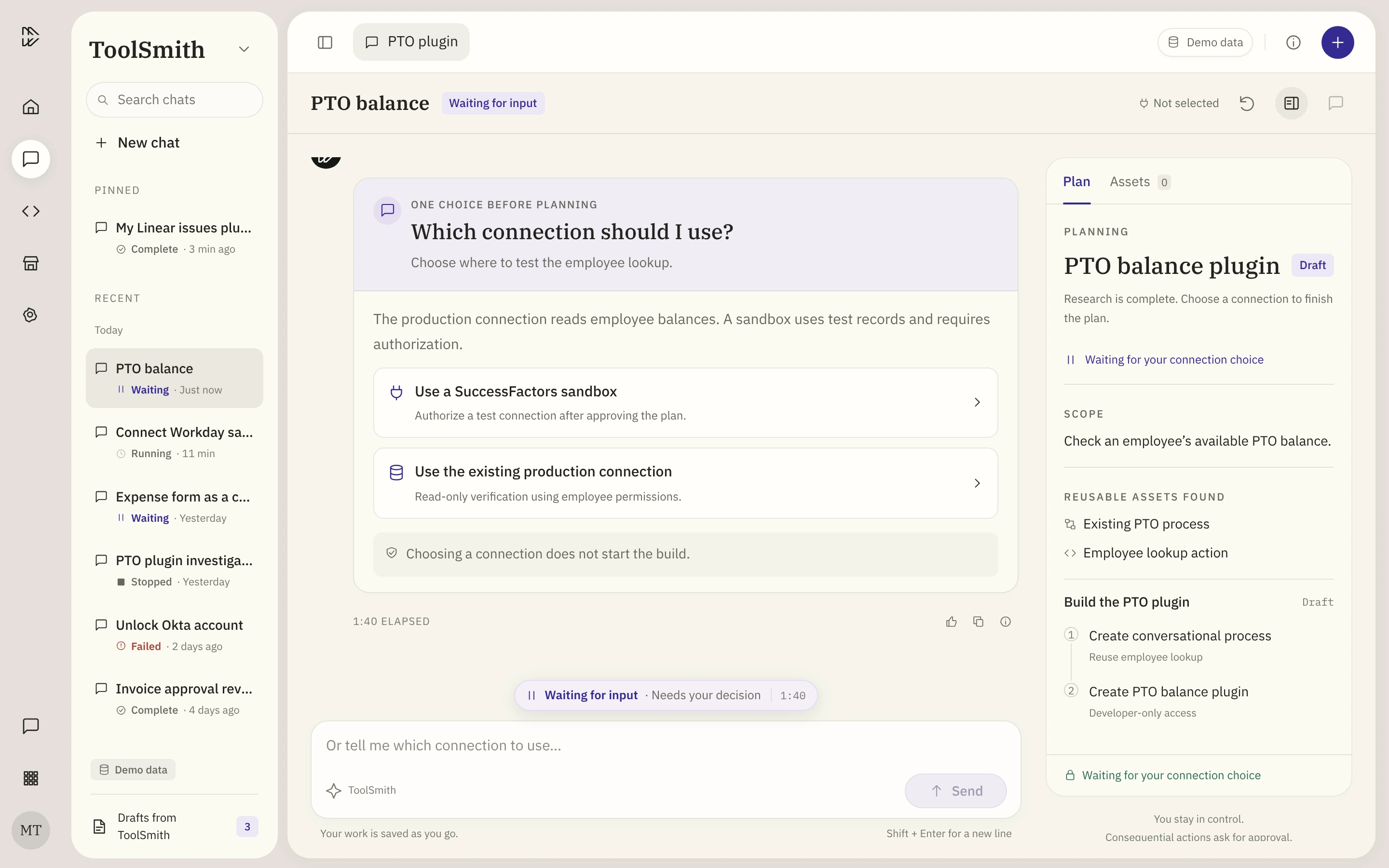Click the lock icon in plan footer

point(1070,775)
